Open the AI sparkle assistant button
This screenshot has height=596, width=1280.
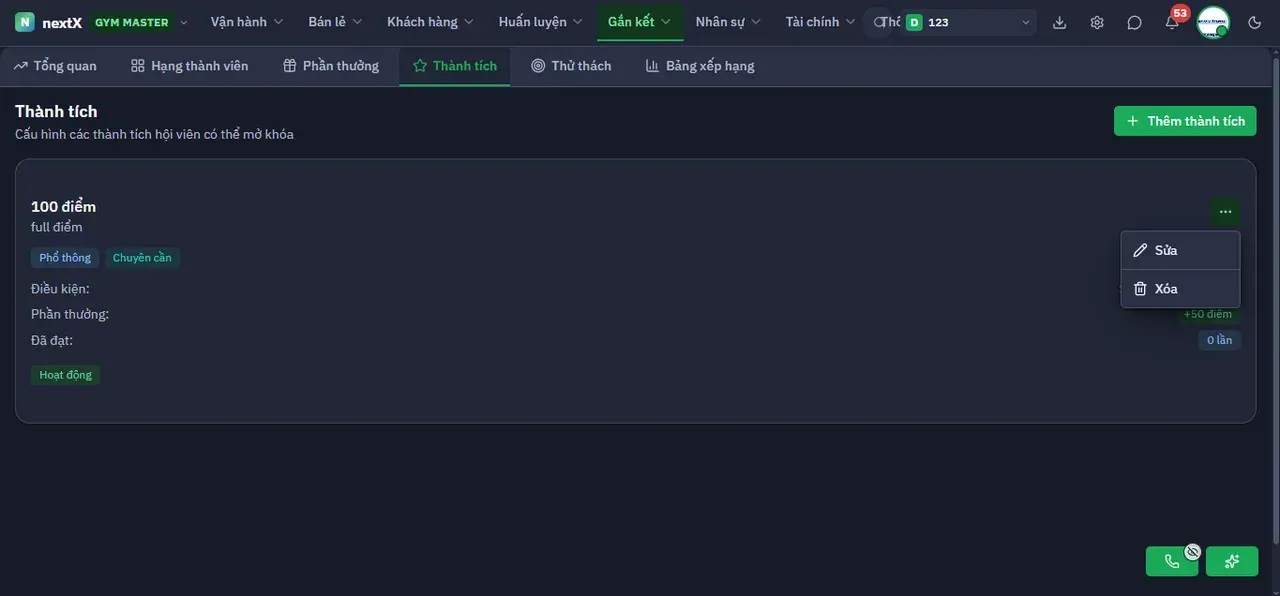(1232, 561)
